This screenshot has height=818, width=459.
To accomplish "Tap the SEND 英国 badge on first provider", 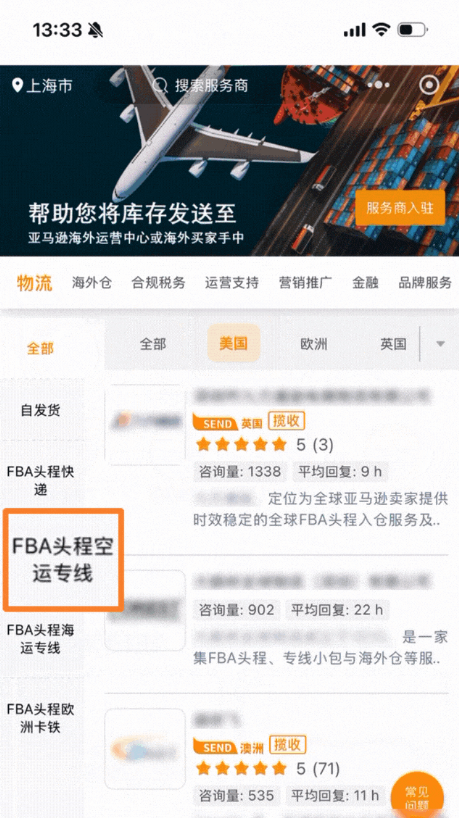I will [227, 423].
